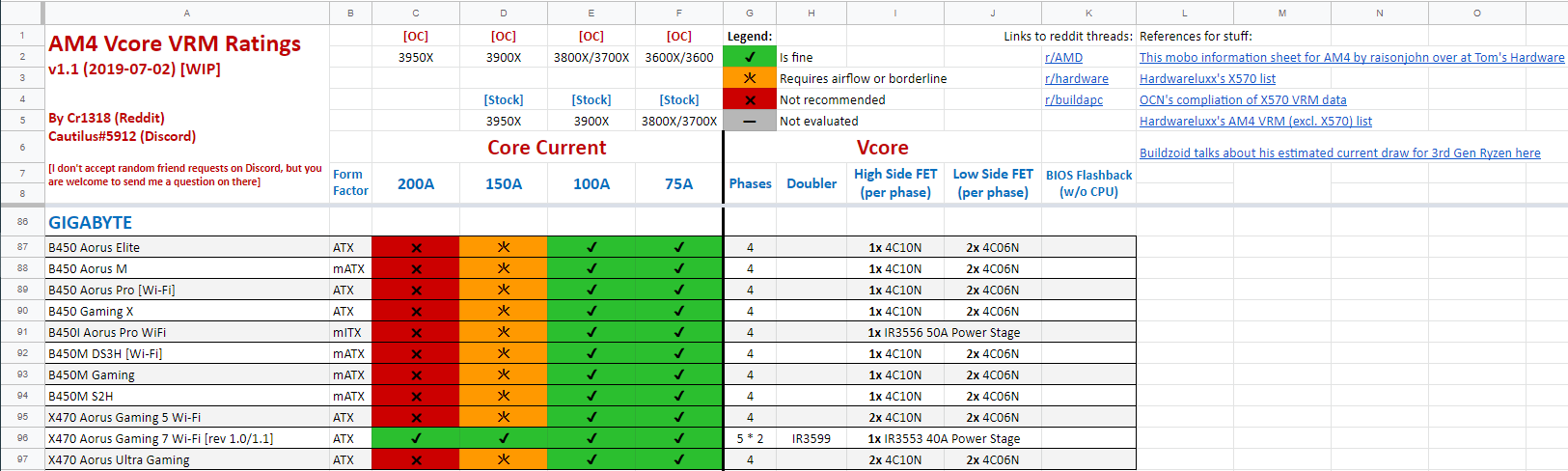This screenshot has width=1568, height=471.
Task: Click the 'X470 Aorus Ultra Gaming' cell
Action: point(187,460)
